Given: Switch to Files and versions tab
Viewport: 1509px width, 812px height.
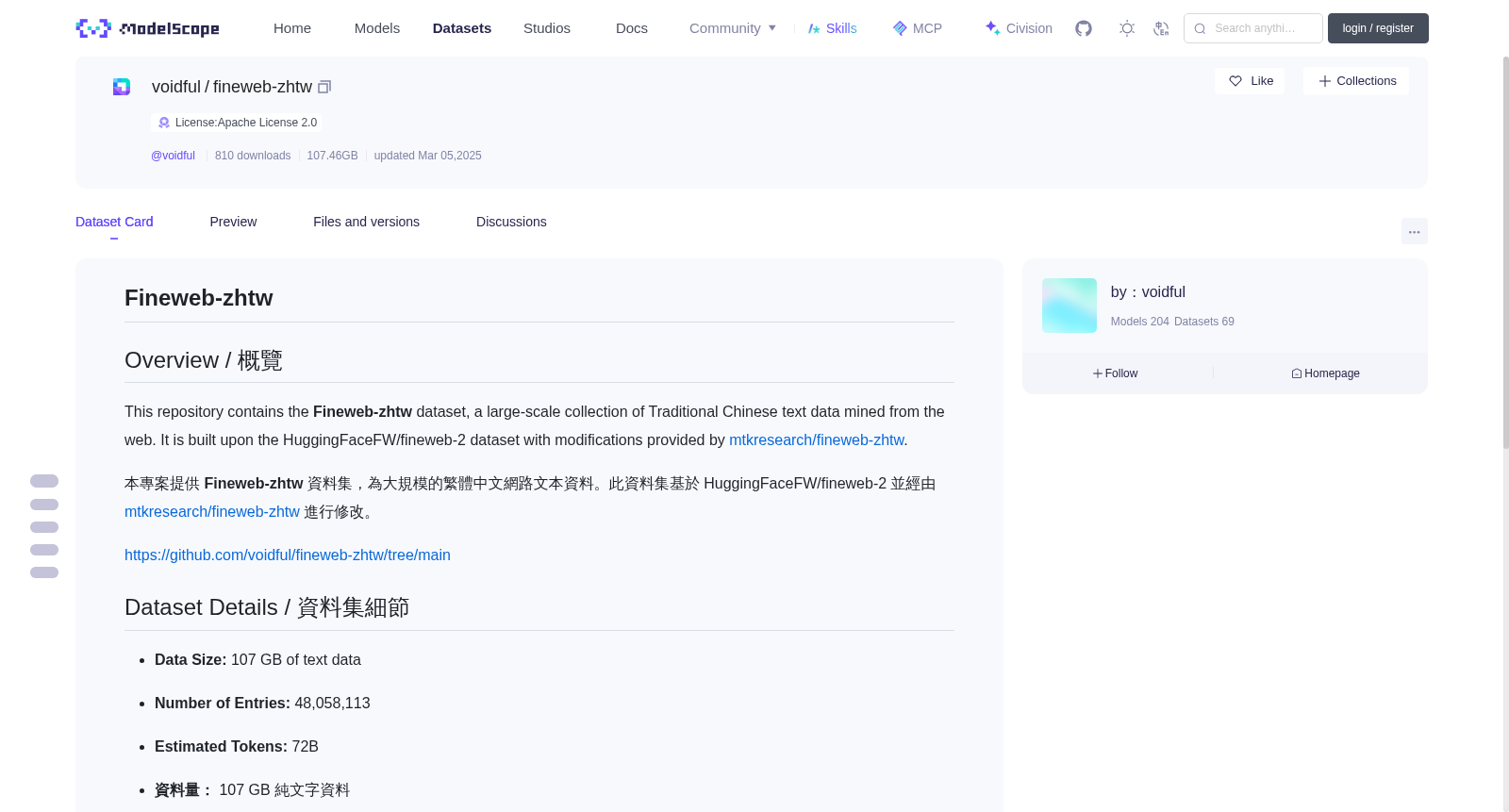Looking at the screenshot, I should point(366,222).
